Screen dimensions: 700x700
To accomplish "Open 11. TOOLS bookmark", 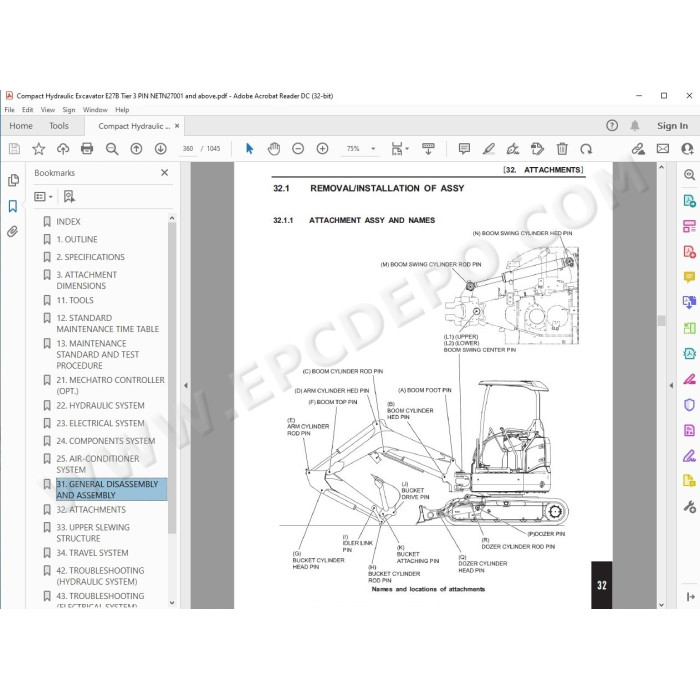I will pos(75,300).
